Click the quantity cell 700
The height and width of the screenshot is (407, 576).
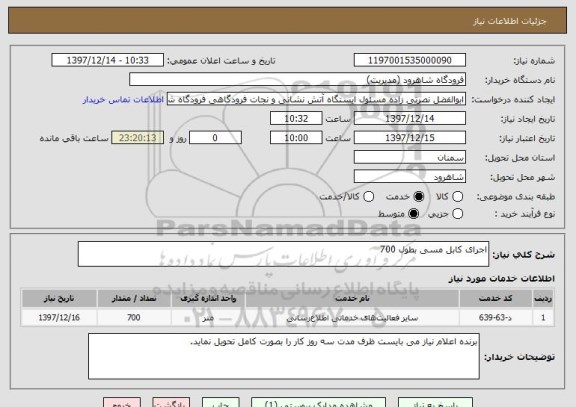pos(134,317)
